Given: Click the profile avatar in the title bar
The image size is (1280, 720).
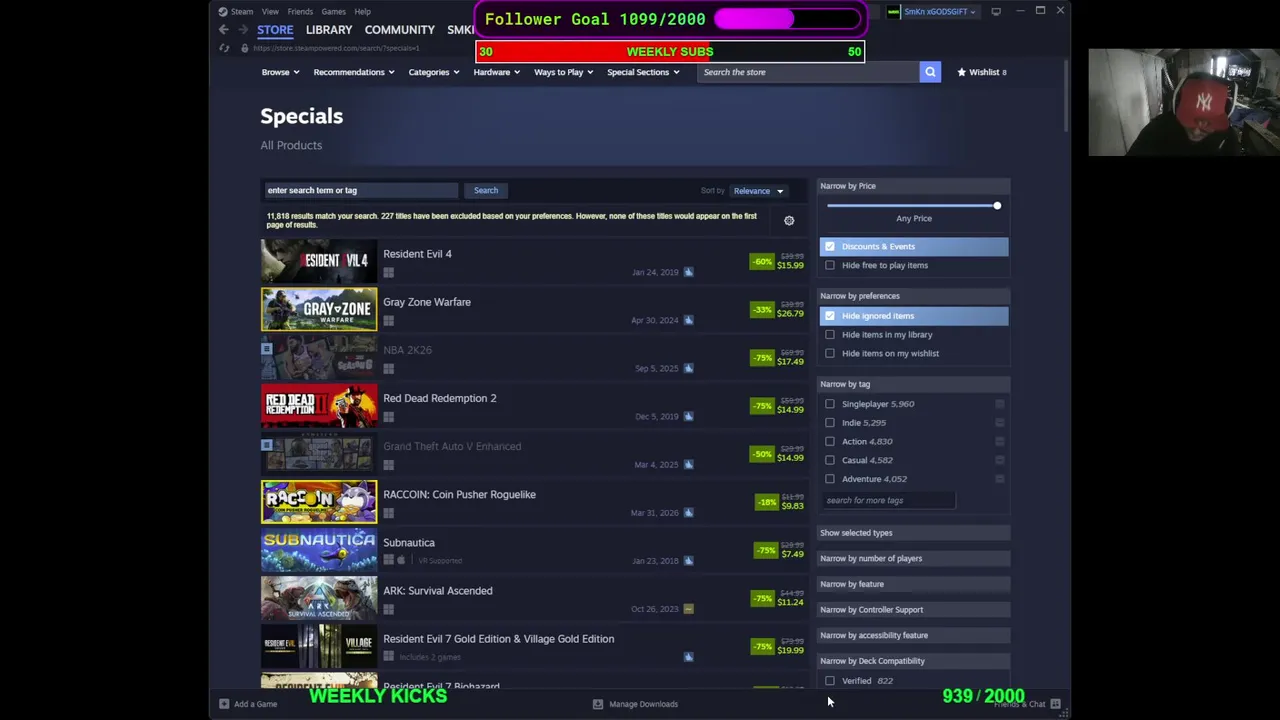Looking at the screenshot, I should (894, 12).
